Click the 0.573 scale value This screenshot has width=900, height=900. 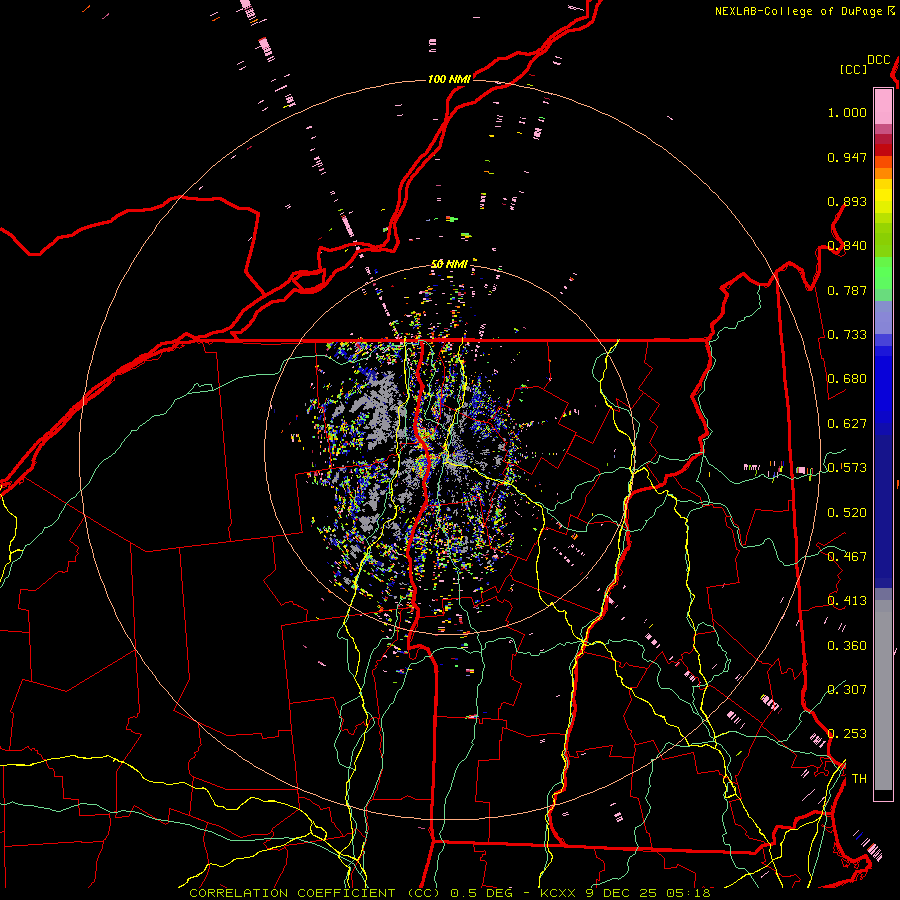847,468
